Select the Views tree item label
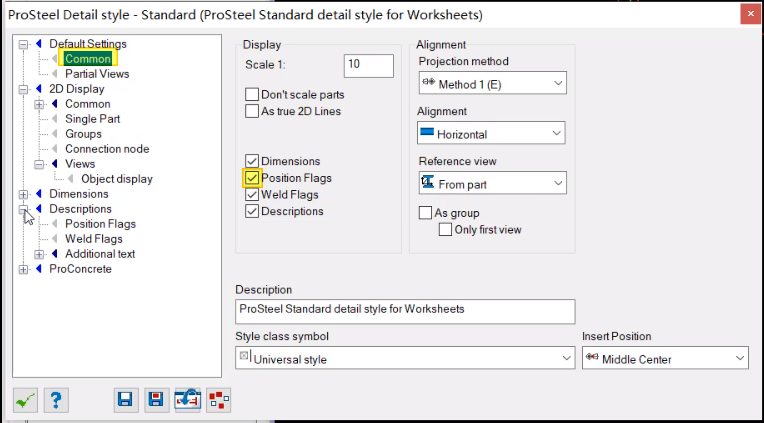The height and width of the screenshot is (423, 764). click(80, 164)
